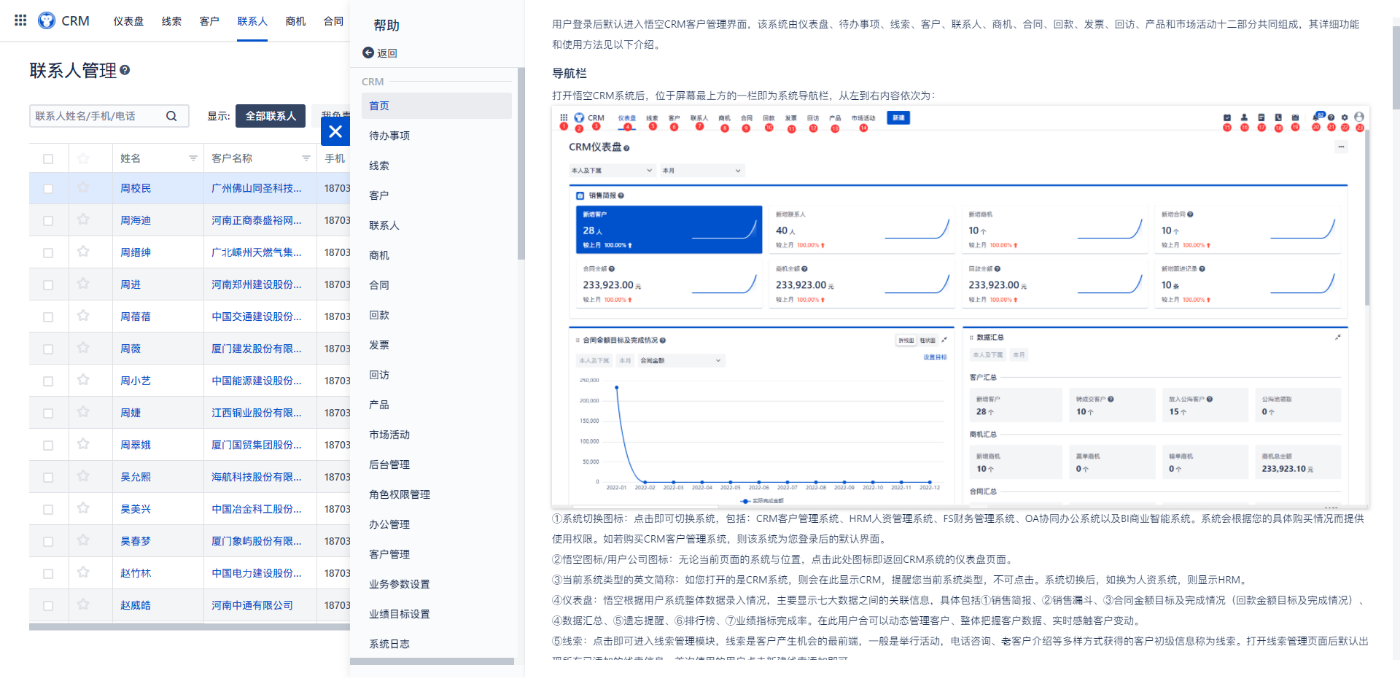This screenshot has height=680, width=1400.
Task: Click the star icon in table header
Action: point(83,158)
